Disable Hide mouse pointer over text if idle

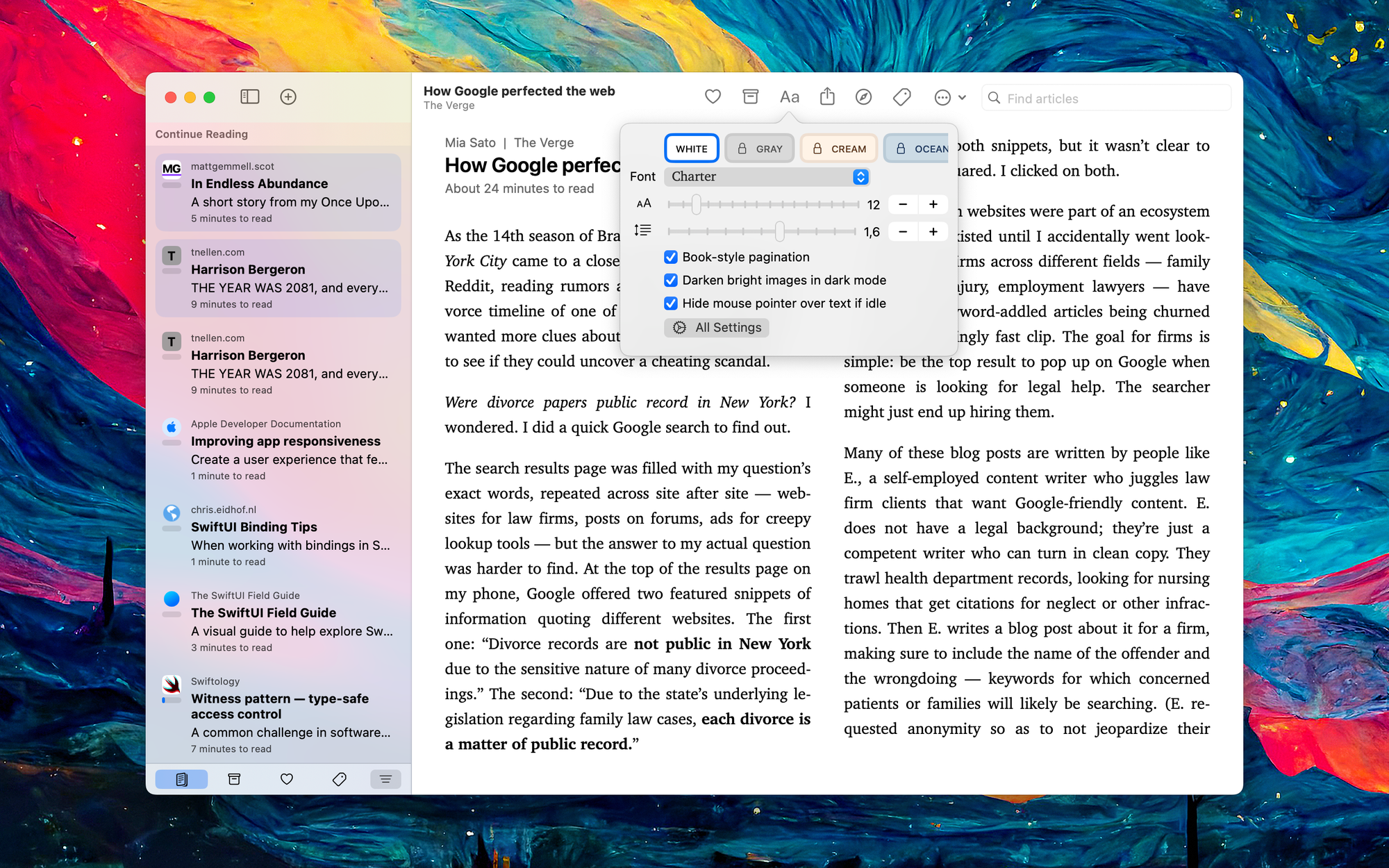(x=671, y=303)
